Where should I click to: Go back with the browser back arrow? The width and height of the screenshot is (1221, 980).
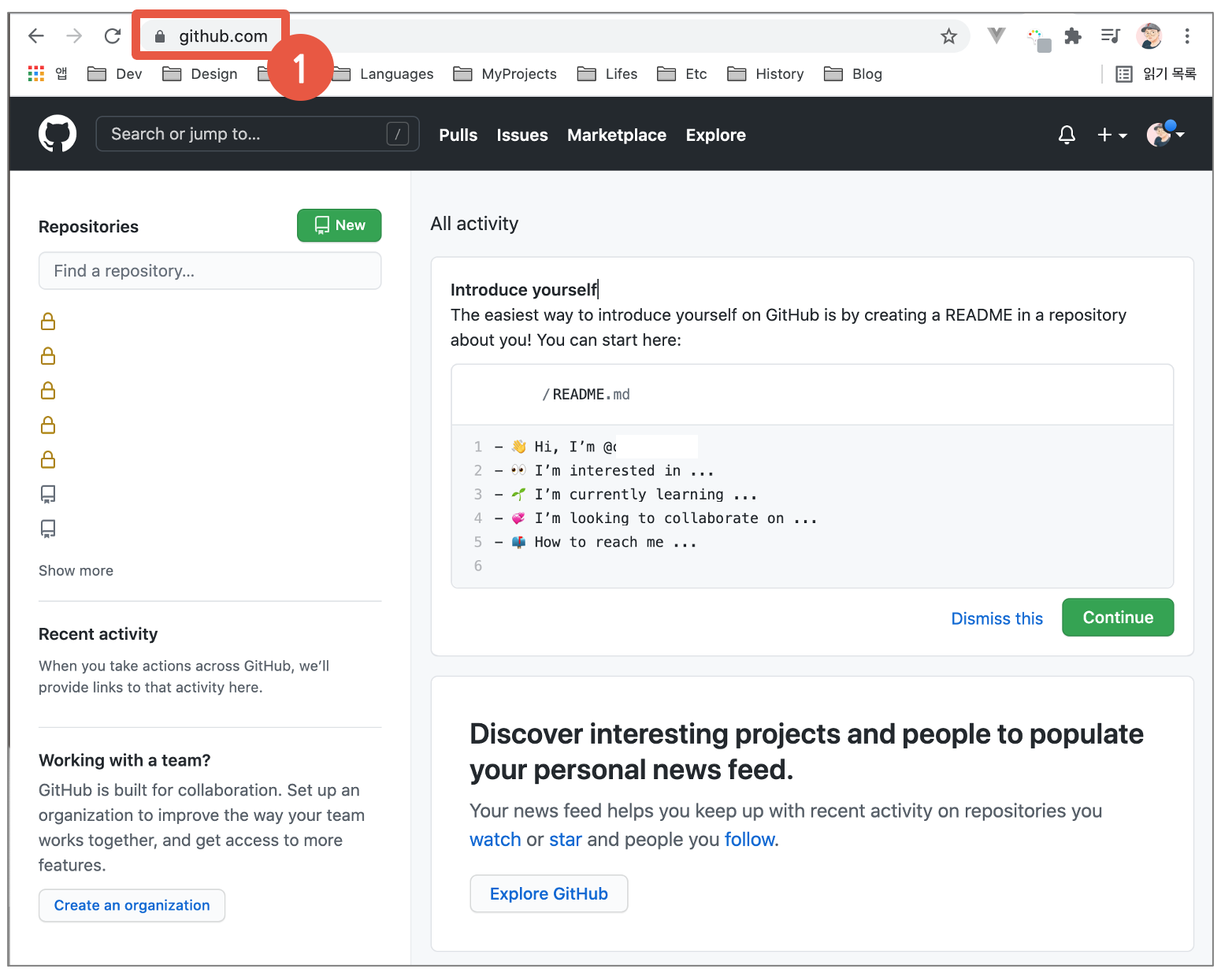click(36, 35)
